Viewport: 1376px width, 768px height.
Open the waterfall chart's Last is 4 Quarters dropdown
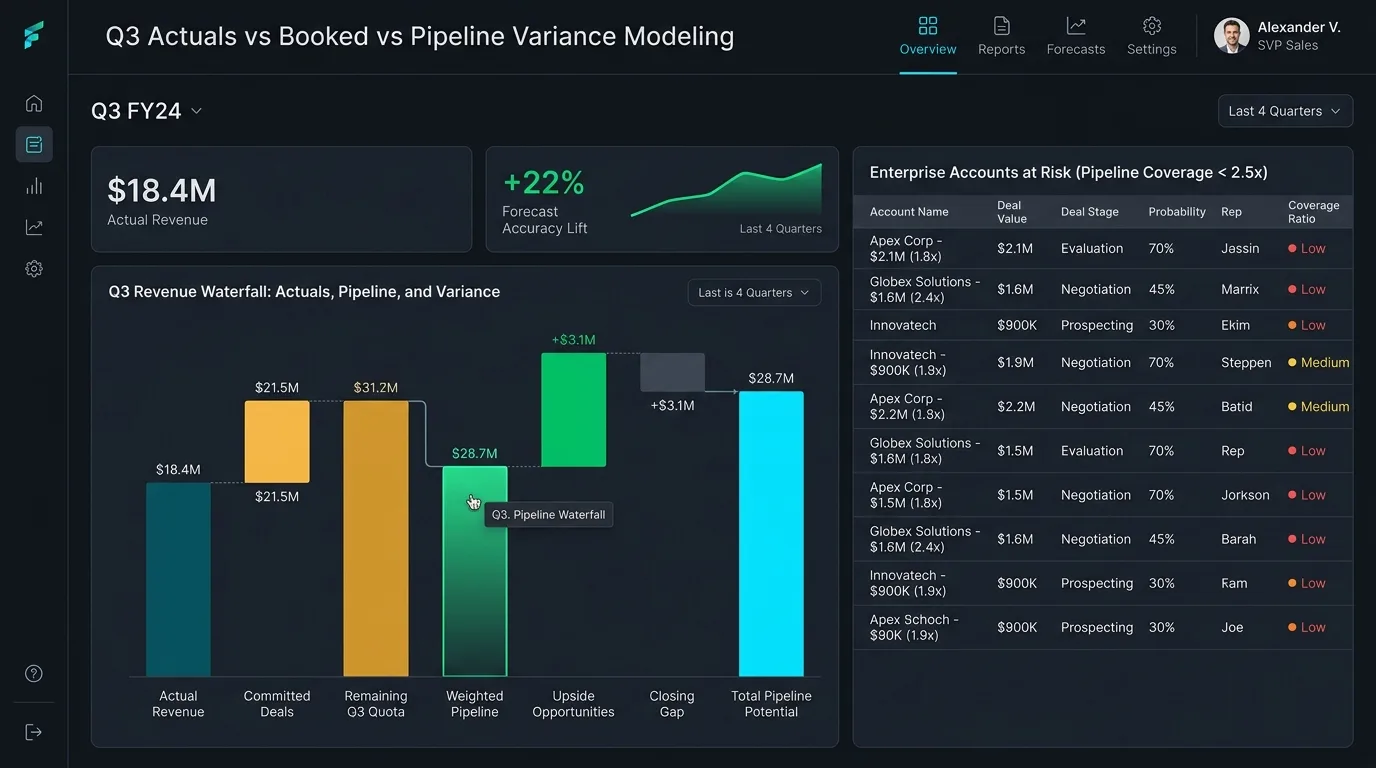pos(755,293)
